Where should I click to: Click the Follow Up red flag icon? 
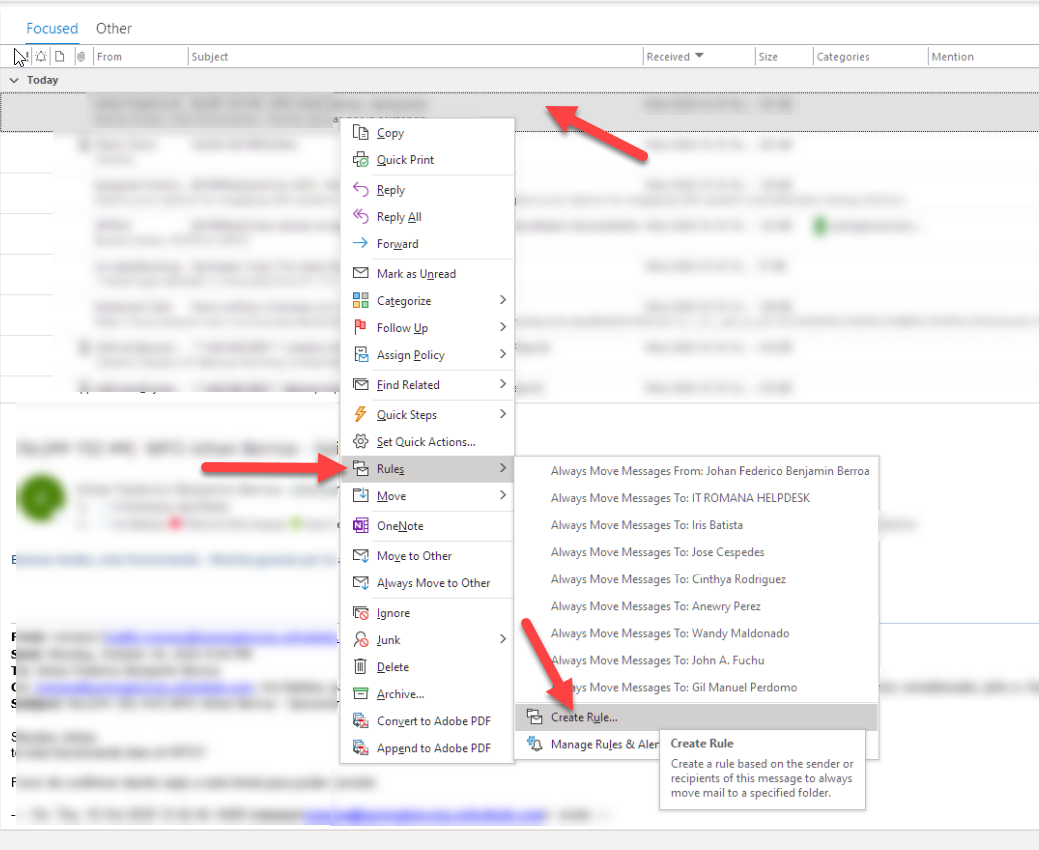pos(360,327)
